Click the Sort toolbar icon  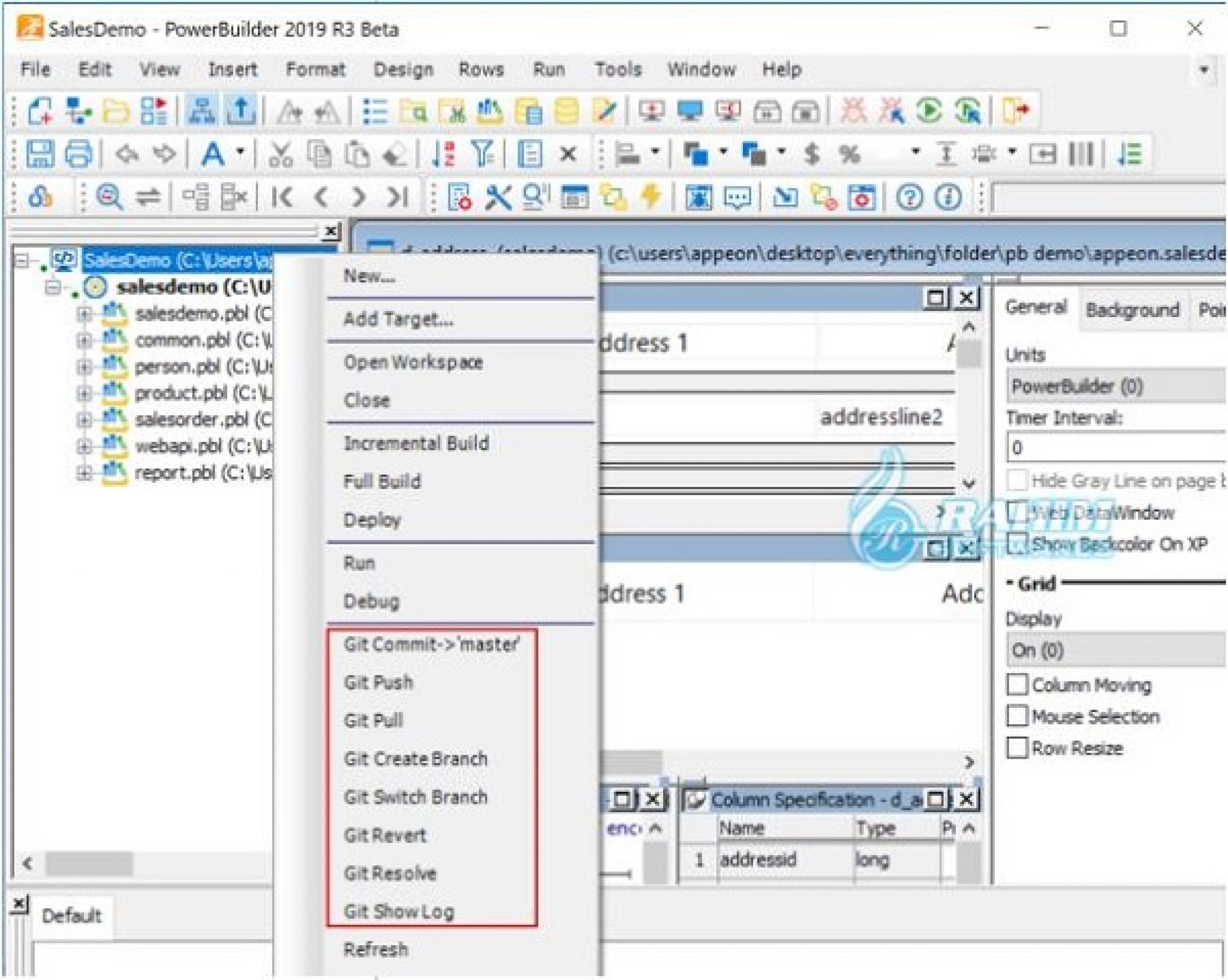point(446,154)
